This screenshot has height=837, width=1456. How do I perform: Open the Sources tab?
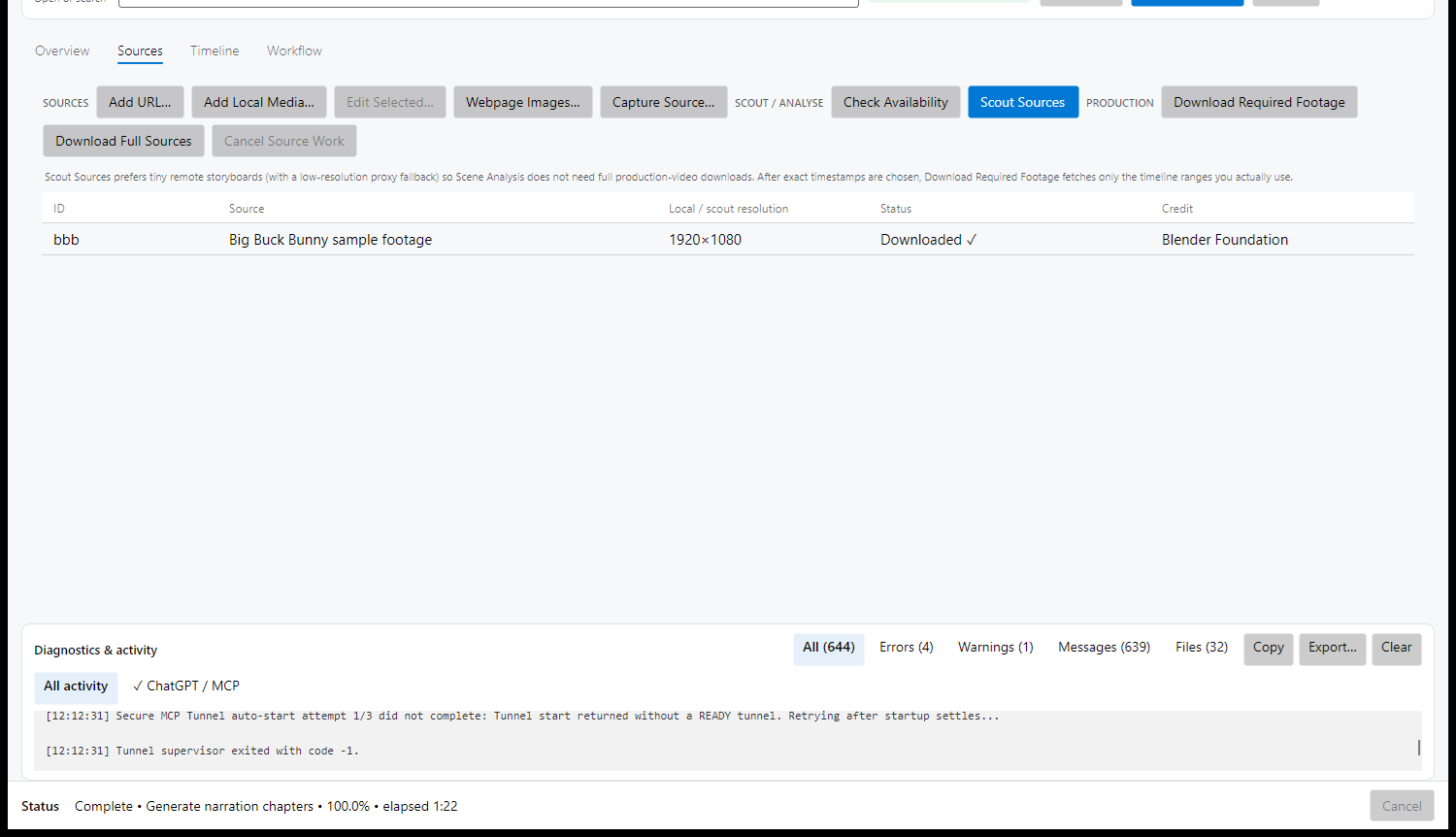(x=140, y=50)
